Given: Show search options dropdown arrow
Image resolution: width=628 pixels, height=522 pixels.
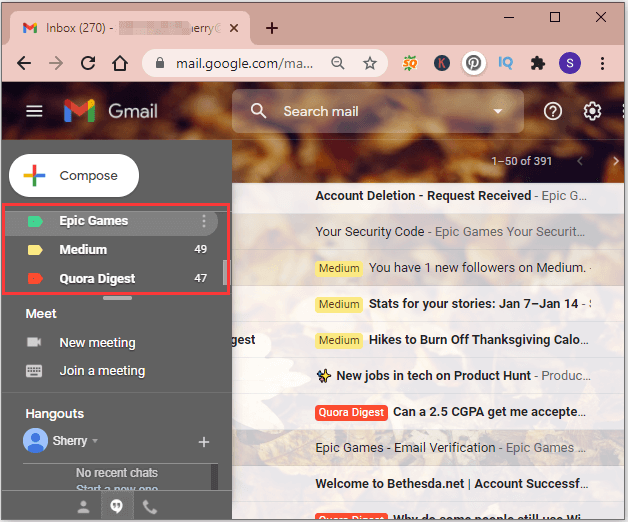Looking at the screenshot, I should 498,111.
